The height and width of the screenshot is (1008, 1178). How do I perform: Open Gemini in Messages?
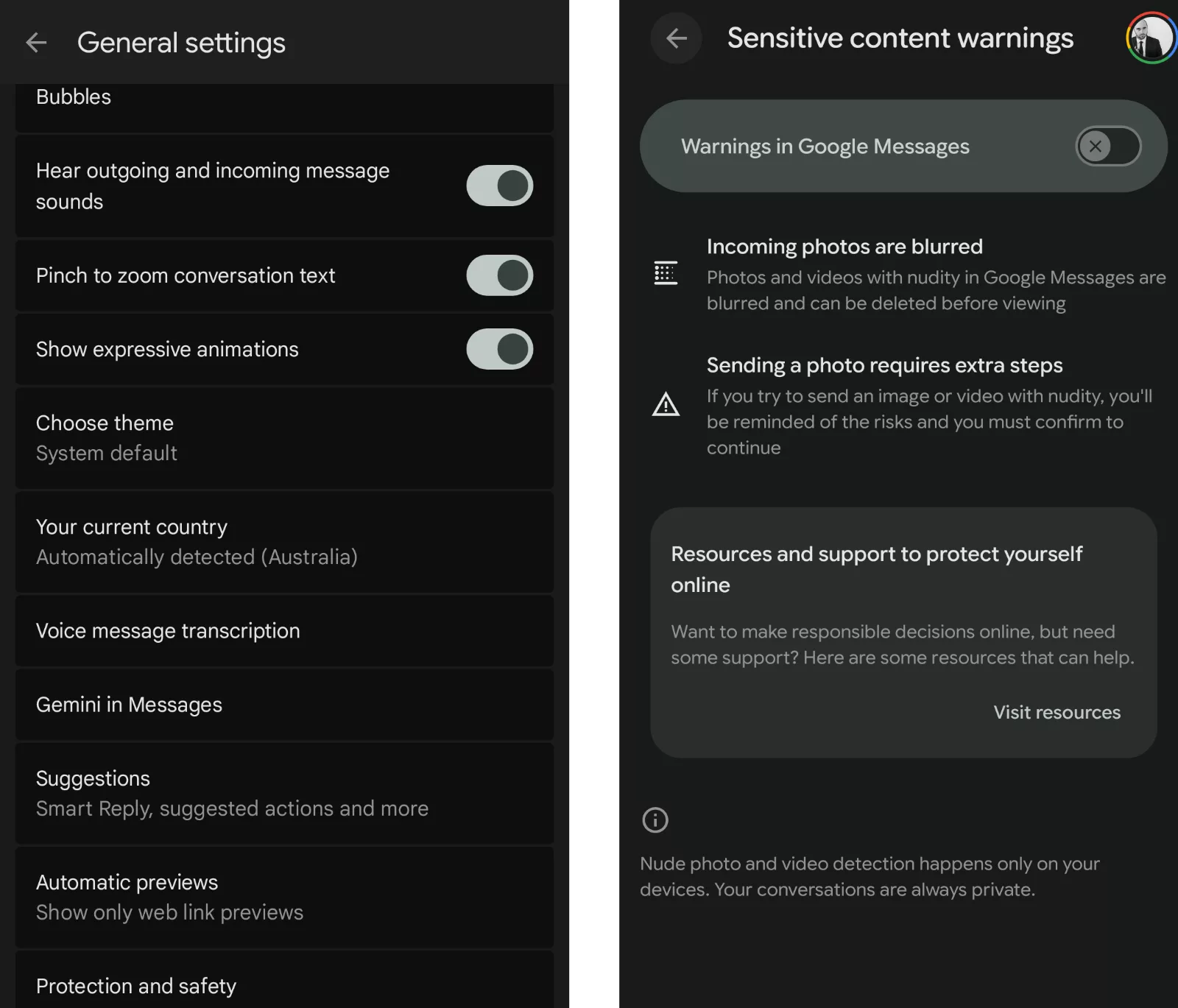click(284, 705)
